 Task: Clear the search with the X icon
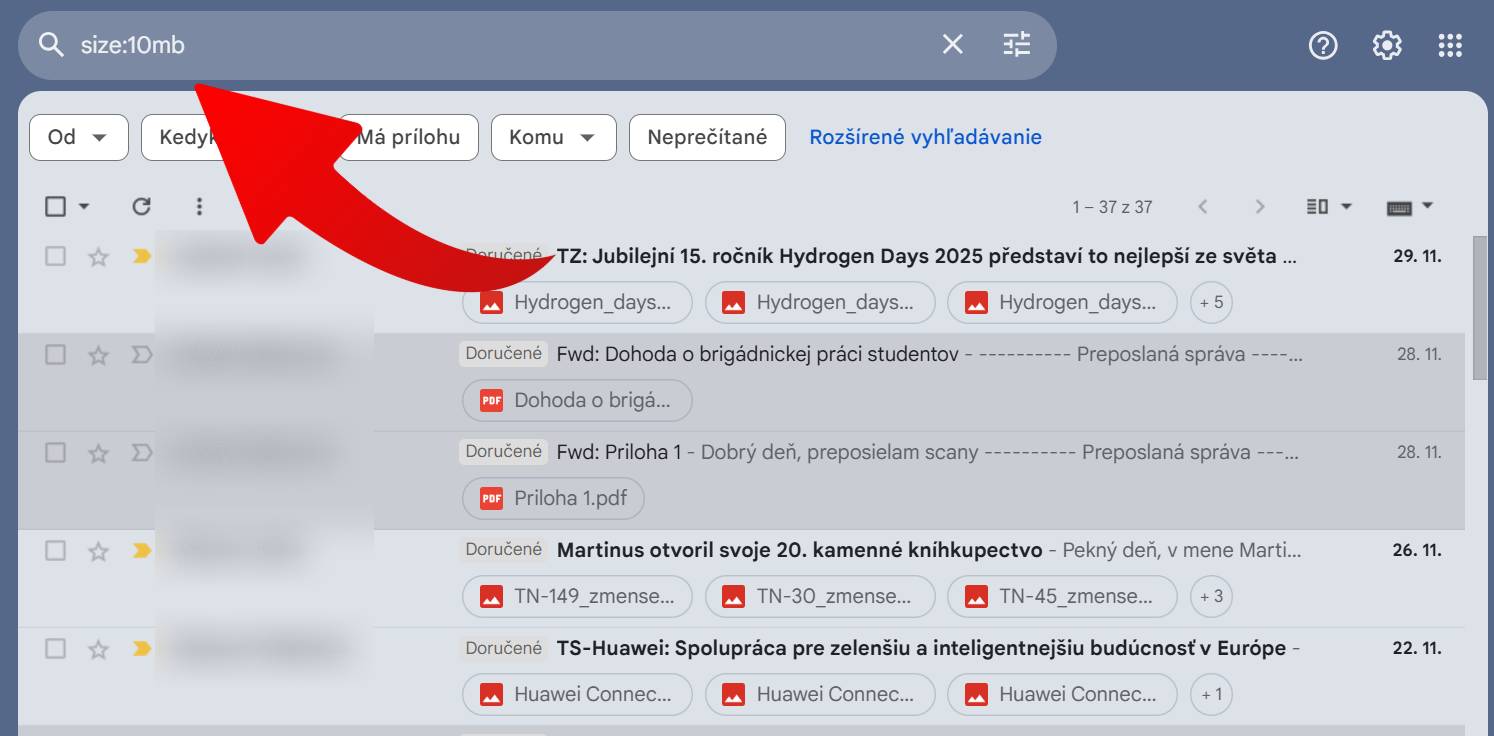click(x=953, y=44)
